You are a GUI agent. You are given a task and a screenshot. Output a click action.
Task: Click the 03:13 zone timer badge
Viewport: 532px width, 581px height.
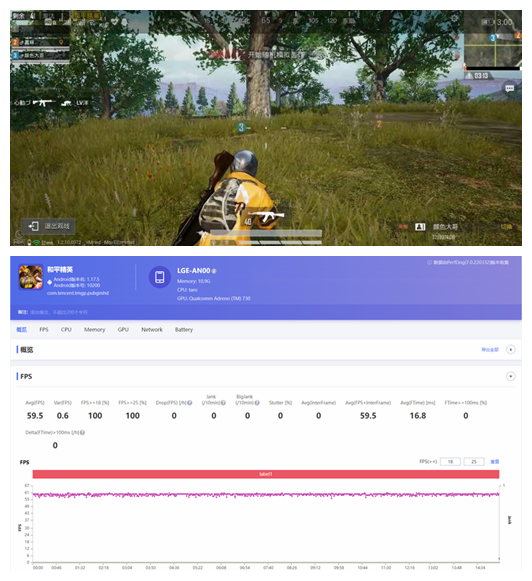[478, 76]
